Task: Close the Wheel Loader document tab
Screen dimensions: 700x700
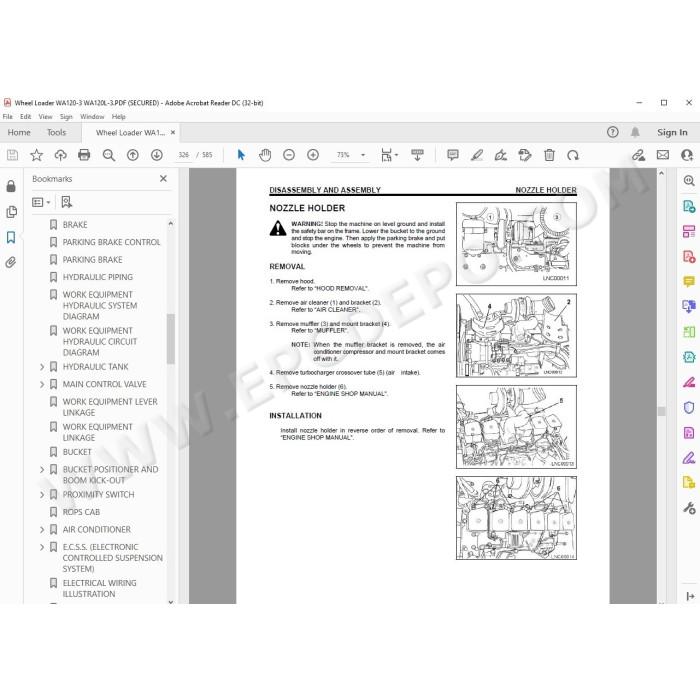Action: coord(173,133)
